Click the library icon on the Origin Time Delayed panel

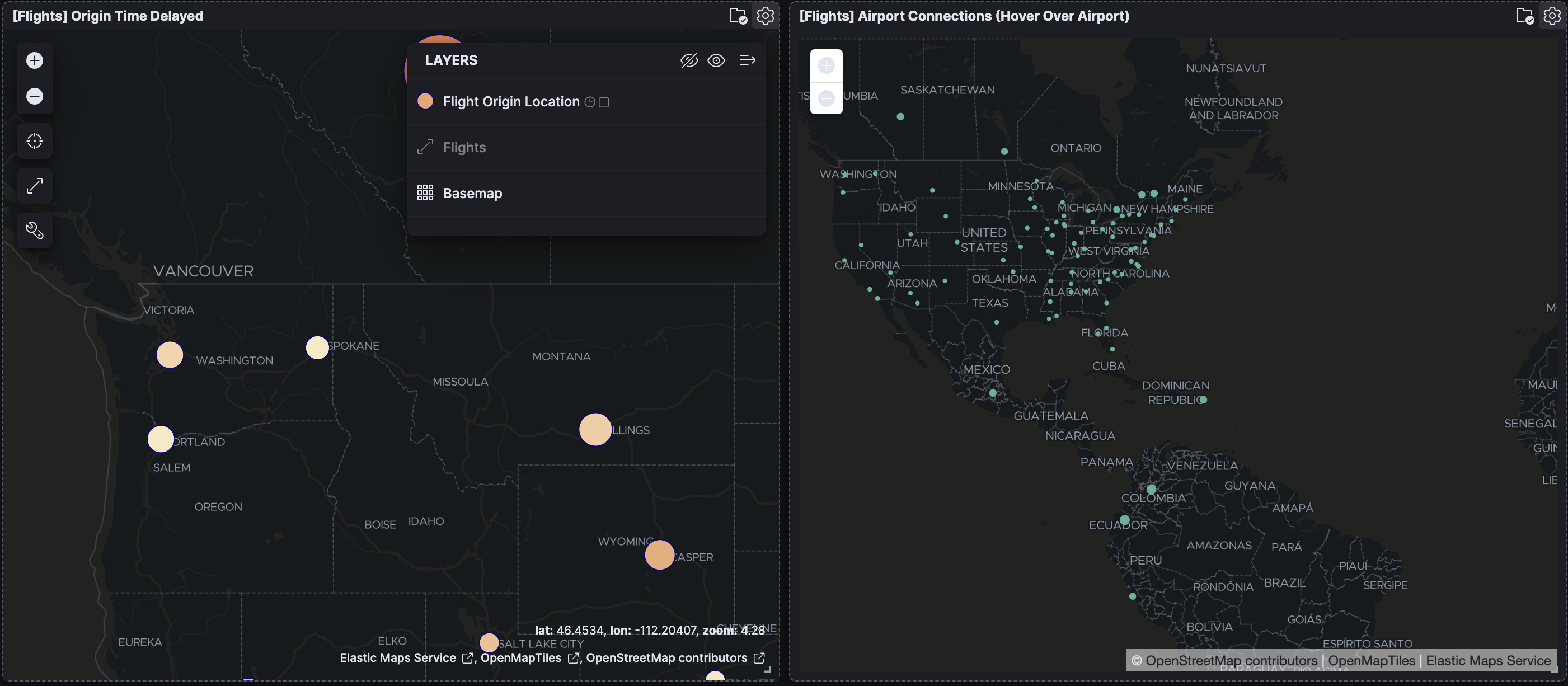738,16
